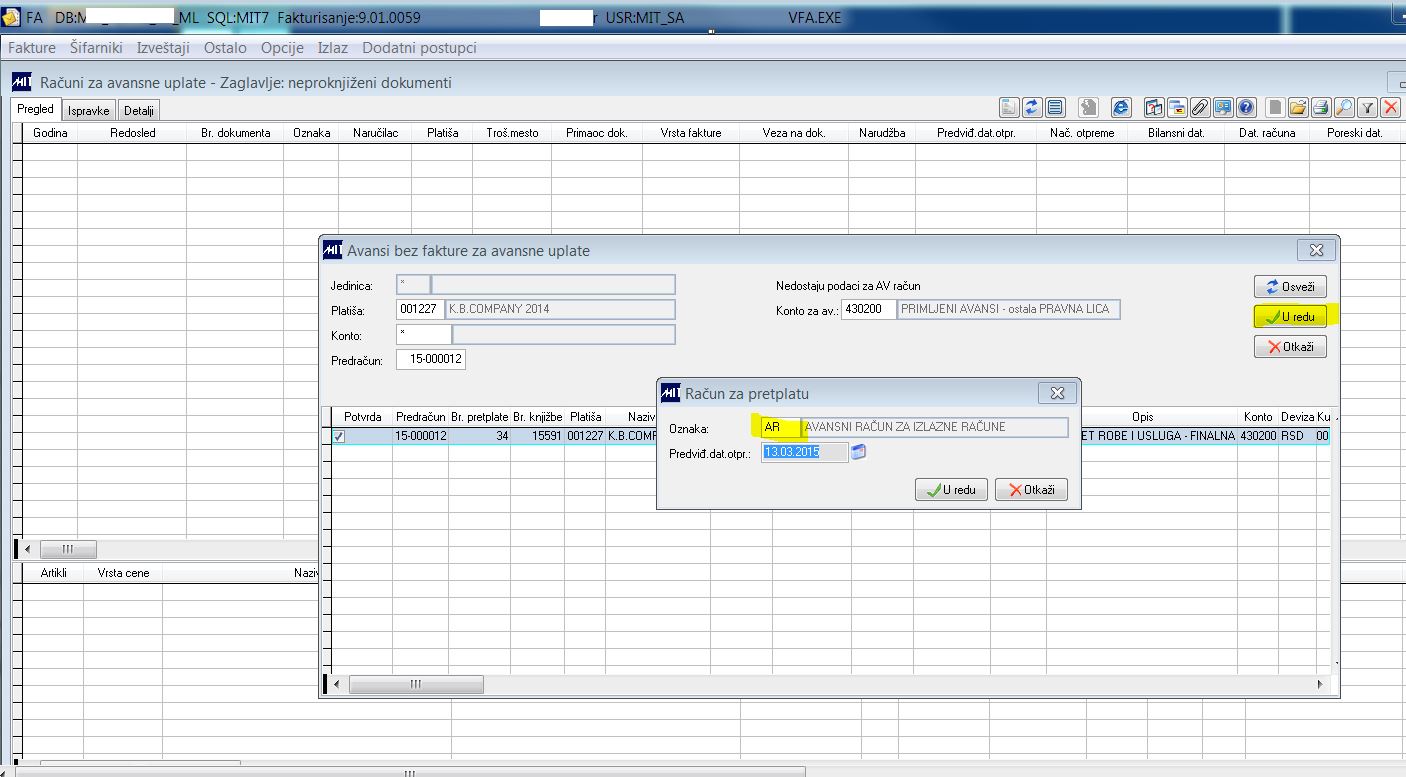
Task: Click the Konto za av. field 430200
Action: click(x=869, y=310)
